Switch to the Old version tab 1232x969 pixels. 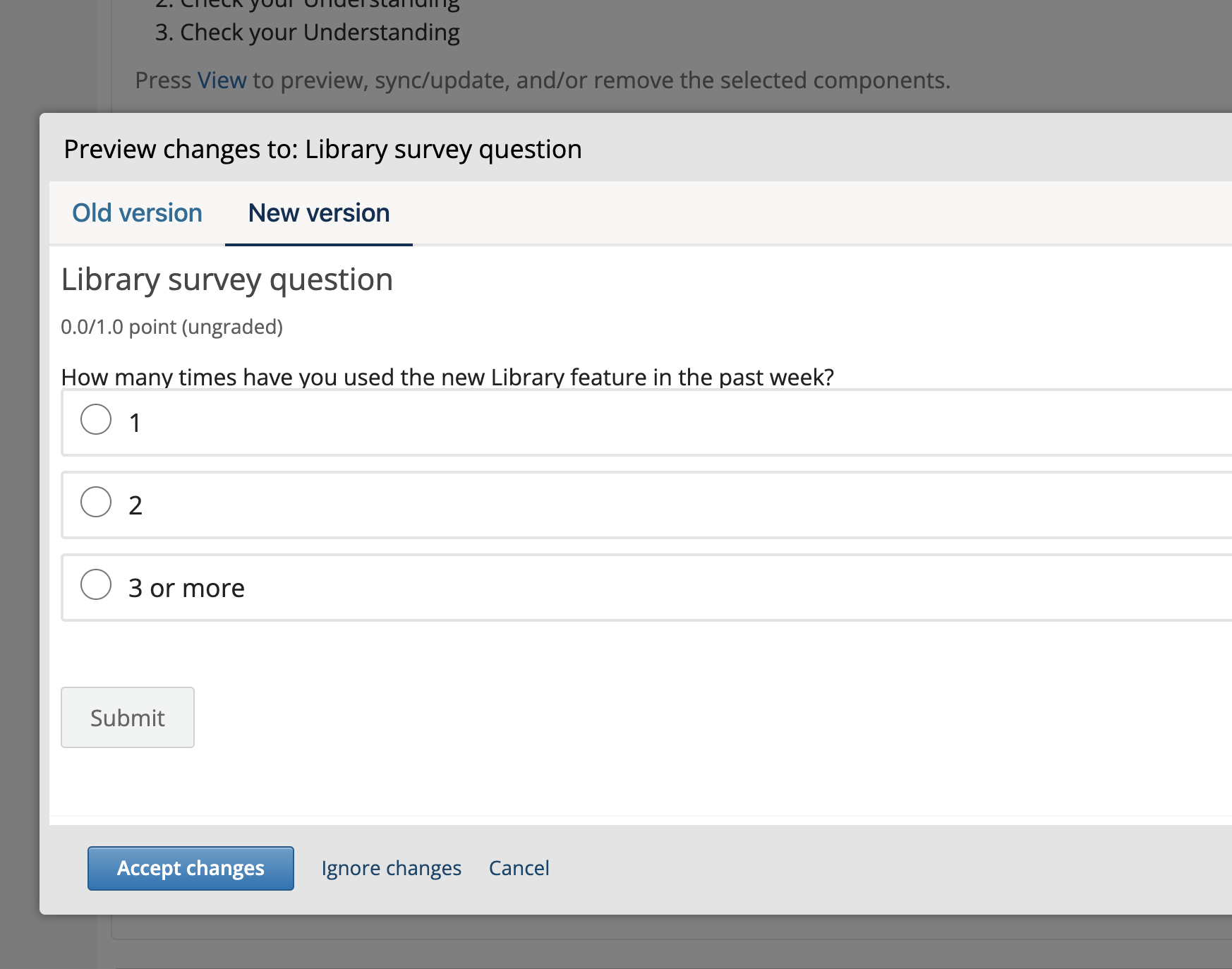point(137,212)
